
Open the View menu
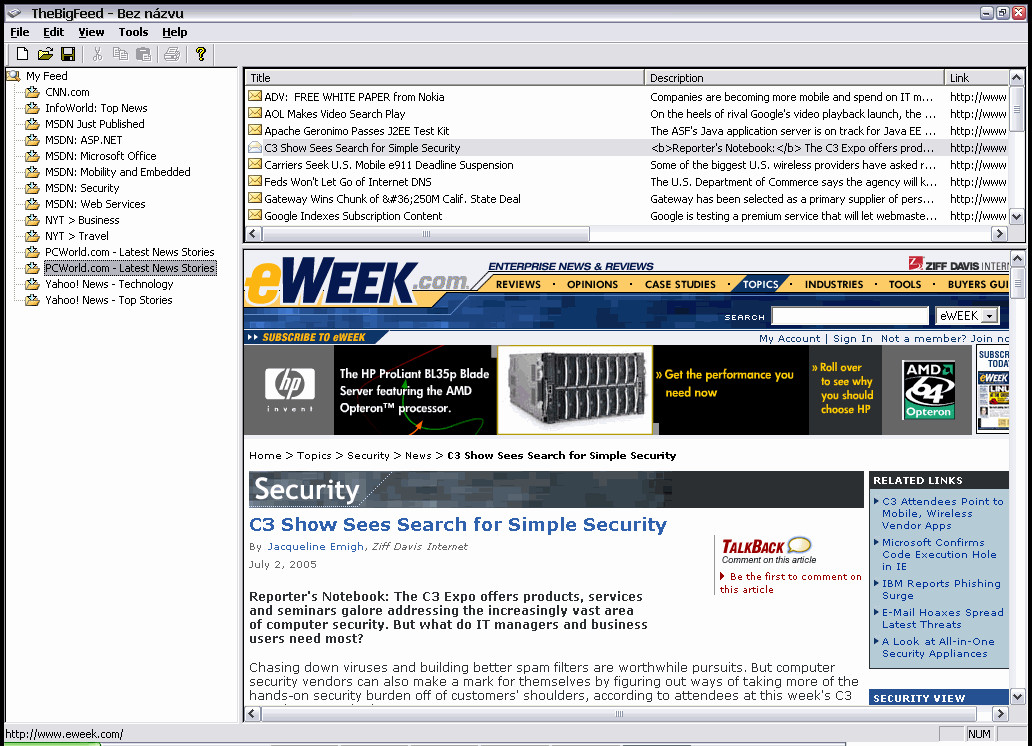[91, 32]
